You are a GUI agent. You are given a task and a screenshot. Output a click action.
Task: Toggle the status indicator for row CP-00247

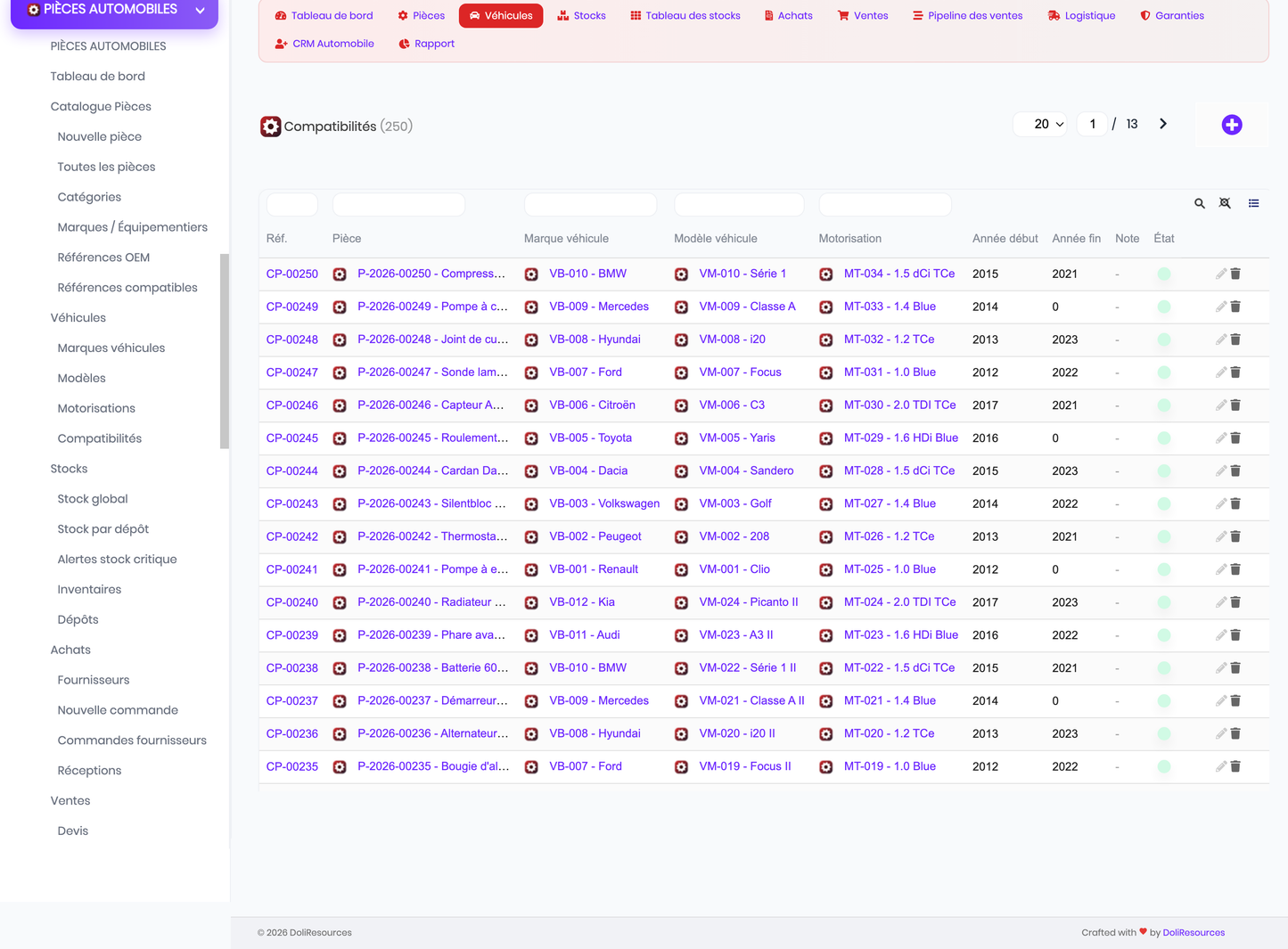click(1164, 372)
